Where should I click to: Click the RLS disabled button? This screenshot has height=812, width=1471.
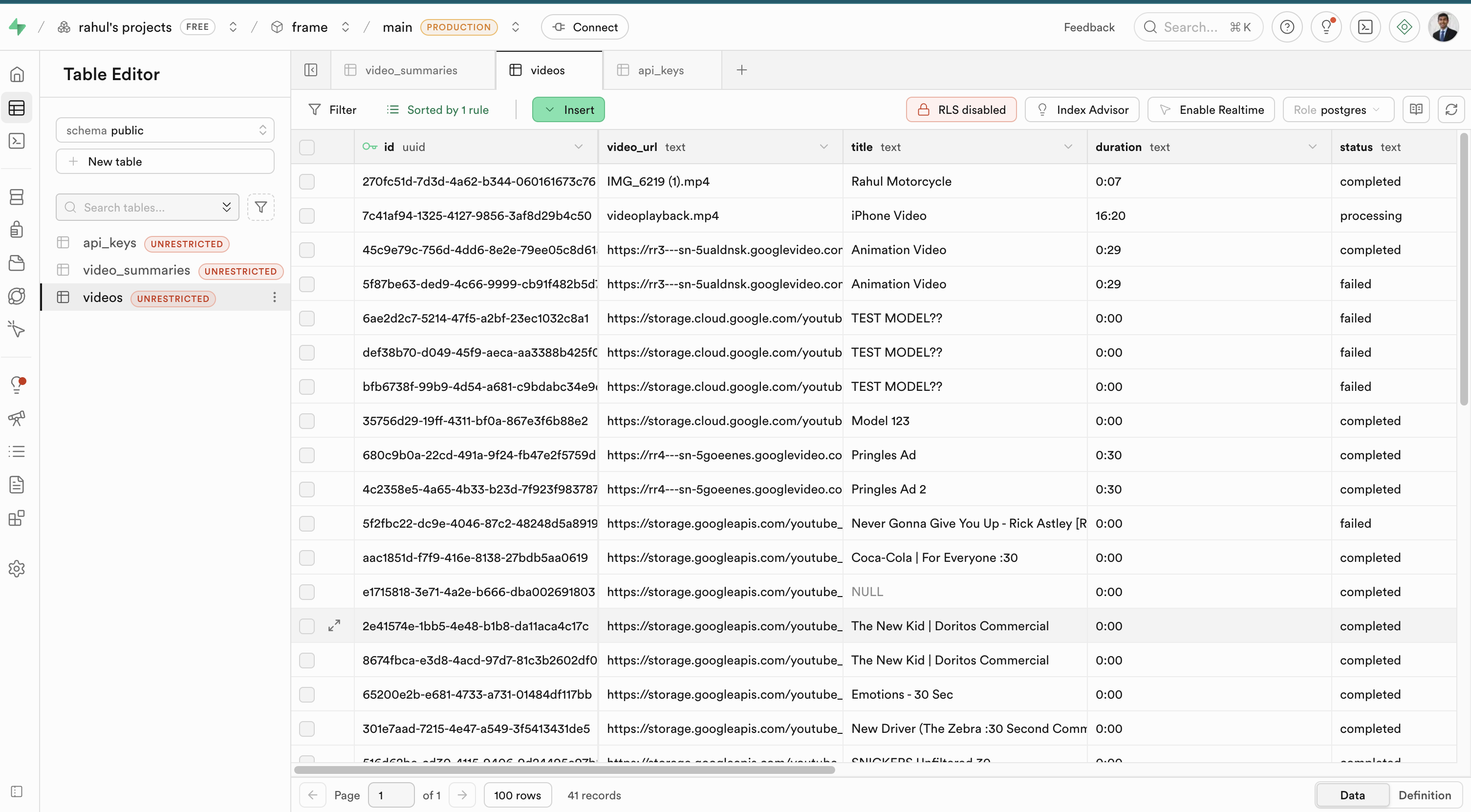[961, 109]
